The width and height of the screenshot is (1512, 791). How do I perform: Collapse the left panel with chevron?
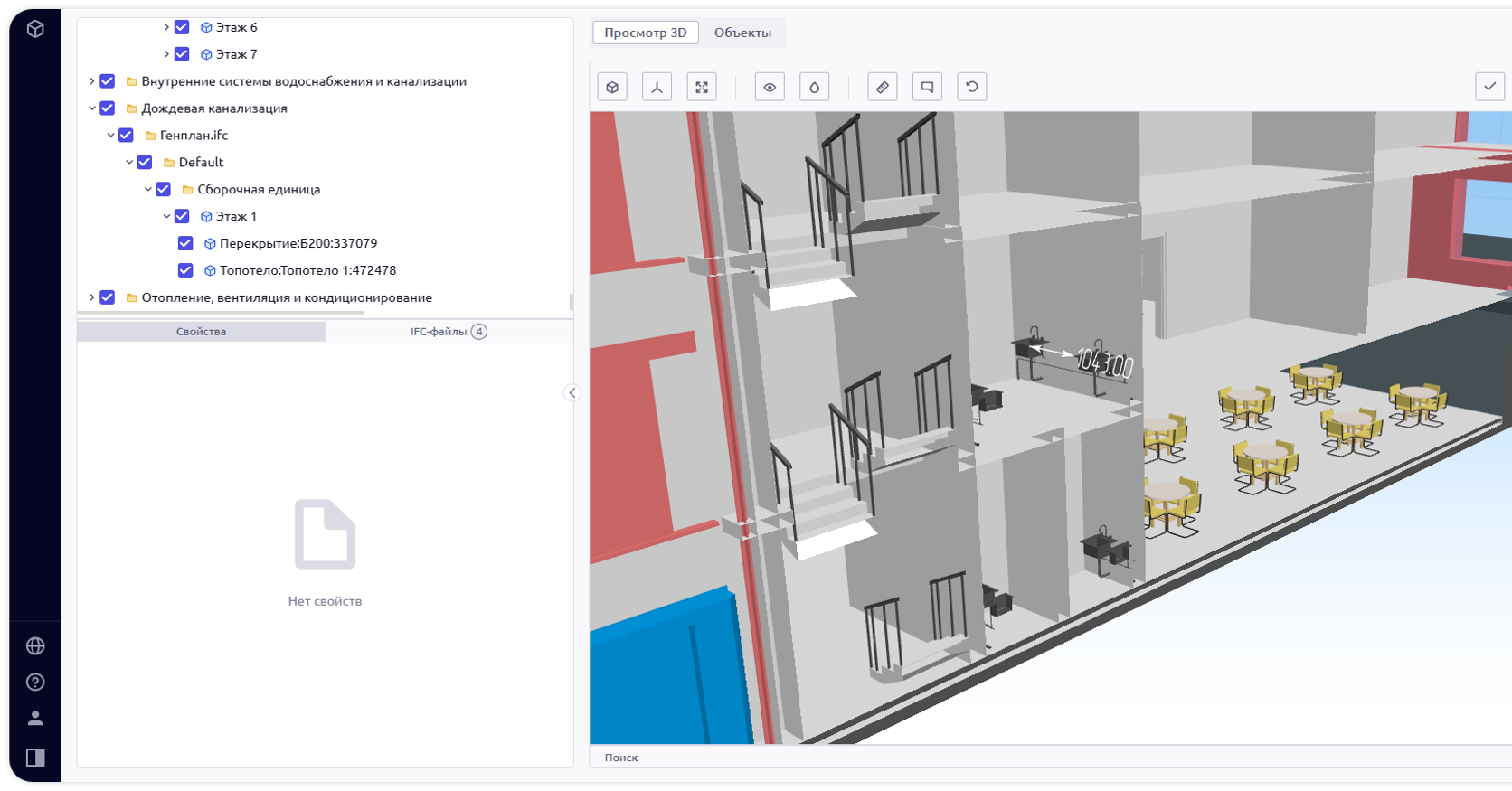click(x=572, y=392)
